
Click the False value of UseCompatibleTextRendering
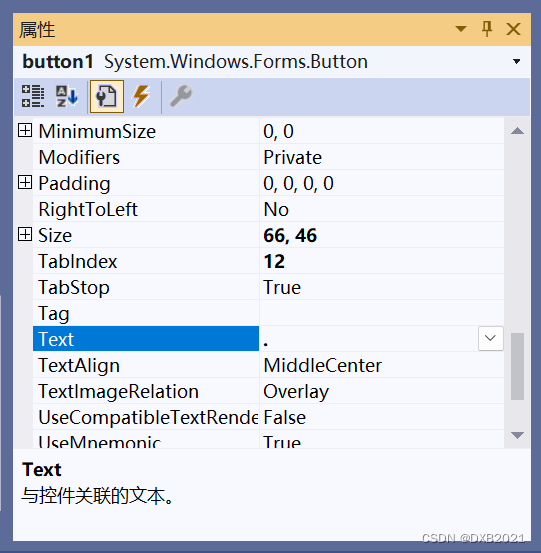pos(284,418)
